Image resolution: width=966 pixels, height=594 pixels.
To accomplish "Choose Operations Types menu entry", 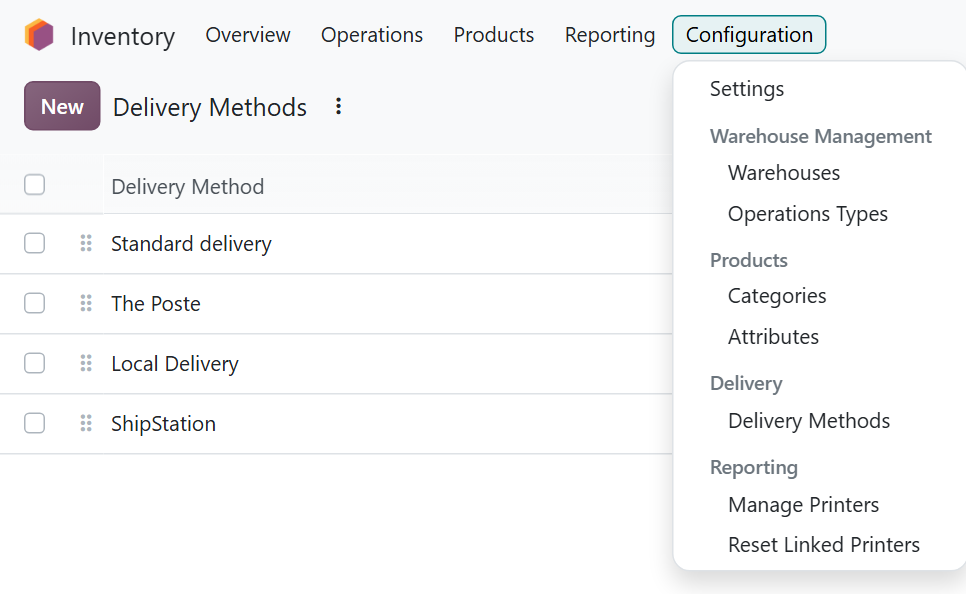I will (808, 214).
